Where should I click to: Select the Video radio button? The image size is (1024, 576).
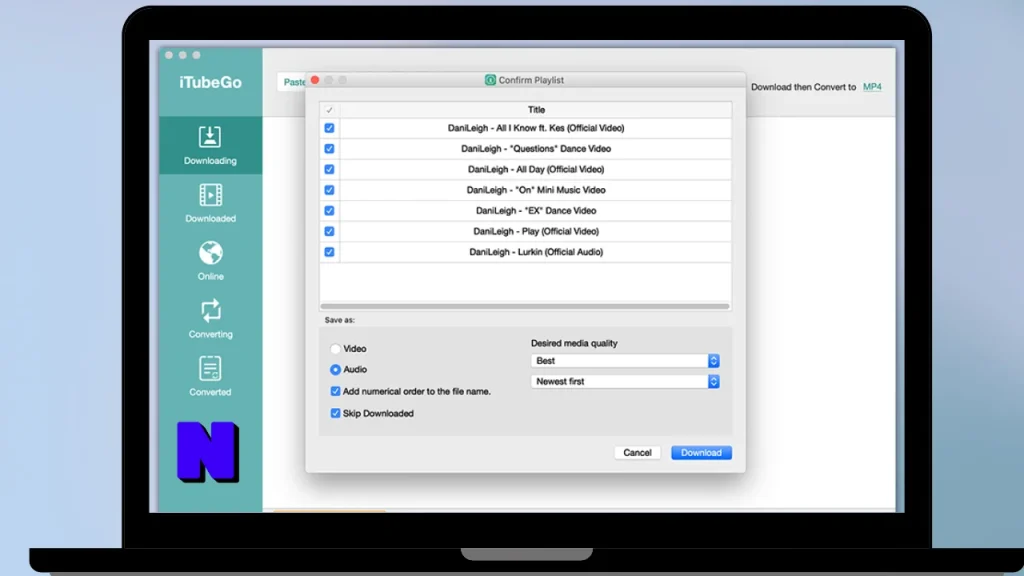[335, 349]
